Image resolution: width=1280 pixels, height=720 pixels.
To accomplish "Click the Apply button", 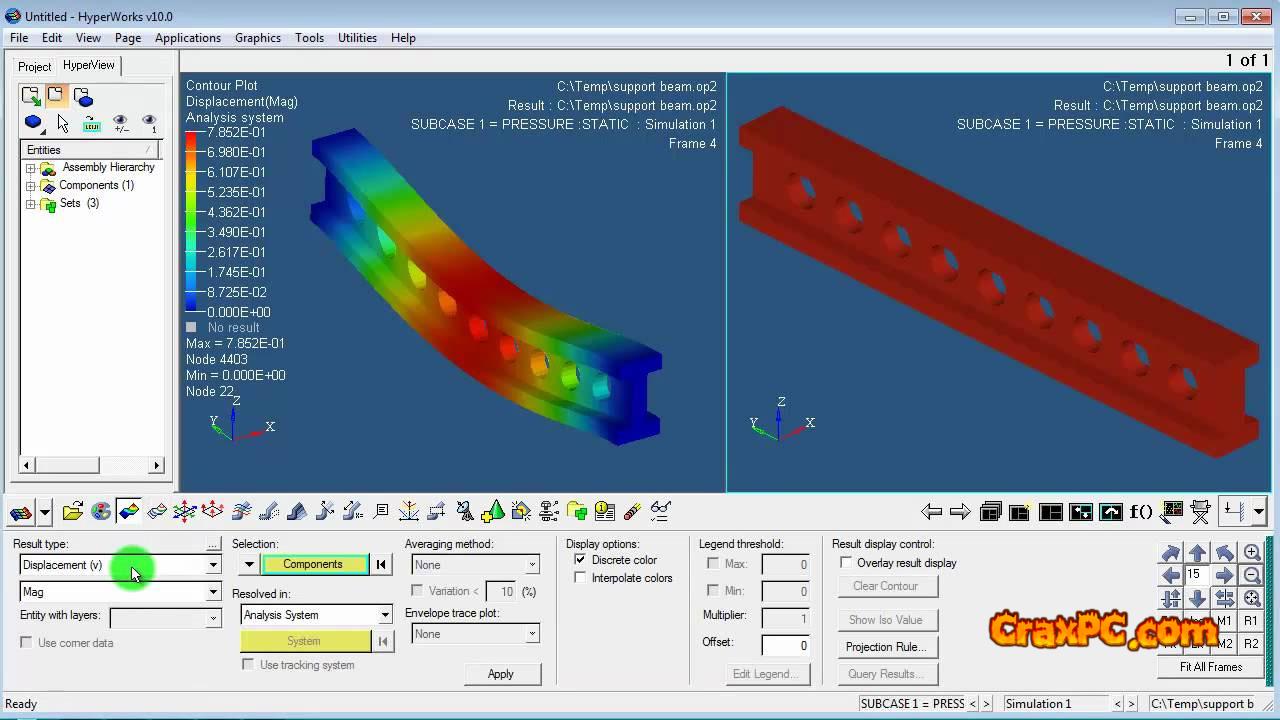I will pyautogui.click(x=500, y=674).
